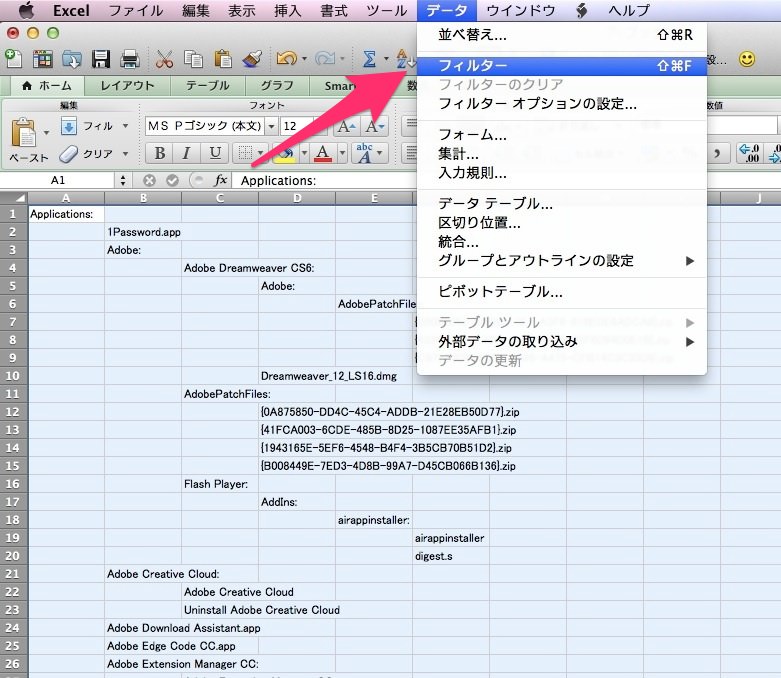Image resolution: width=781 pixels, height=678 pixels.
Task: Choose 集計... menu item
Action: point(561,154)
